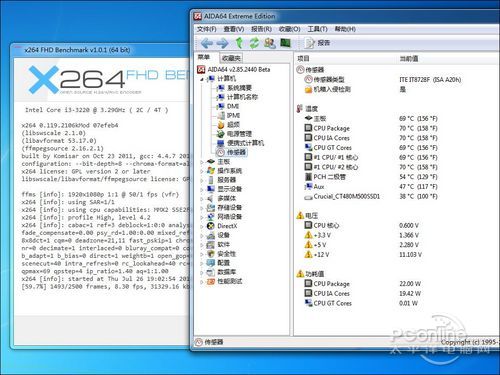Select the 超频 flame item
The width and height of the screenshot is (500, 375).
[228, 125]
